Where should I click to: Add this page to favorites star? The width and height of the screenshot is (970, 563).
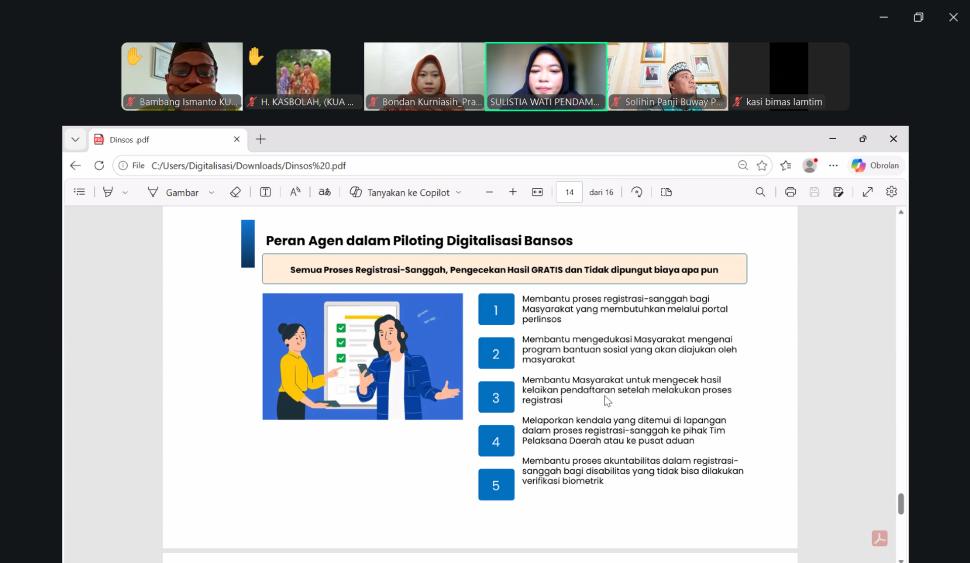(762, 165)
